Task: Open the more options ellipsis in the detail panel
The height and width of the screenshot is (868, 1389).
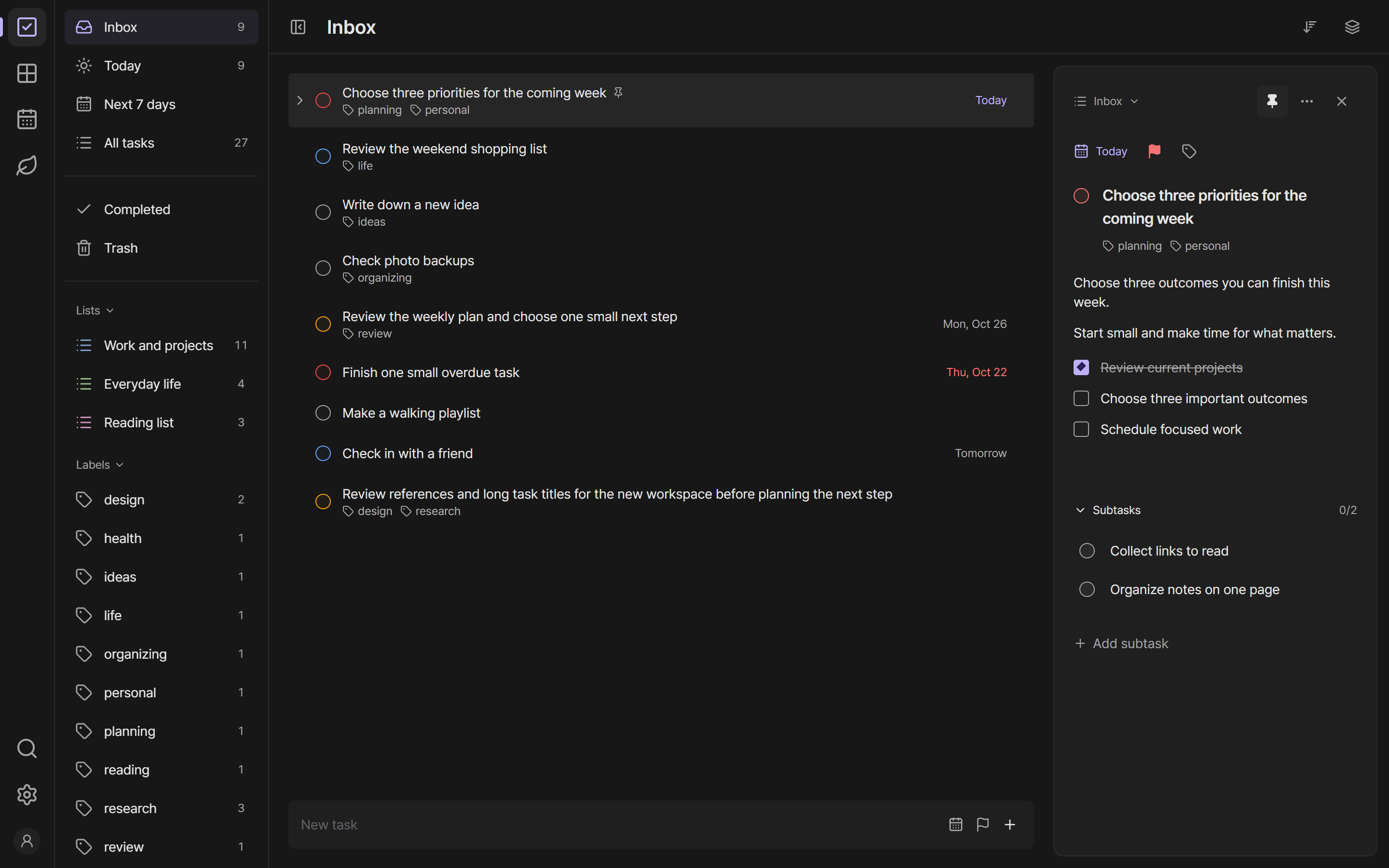Action: pos(1307,101)
